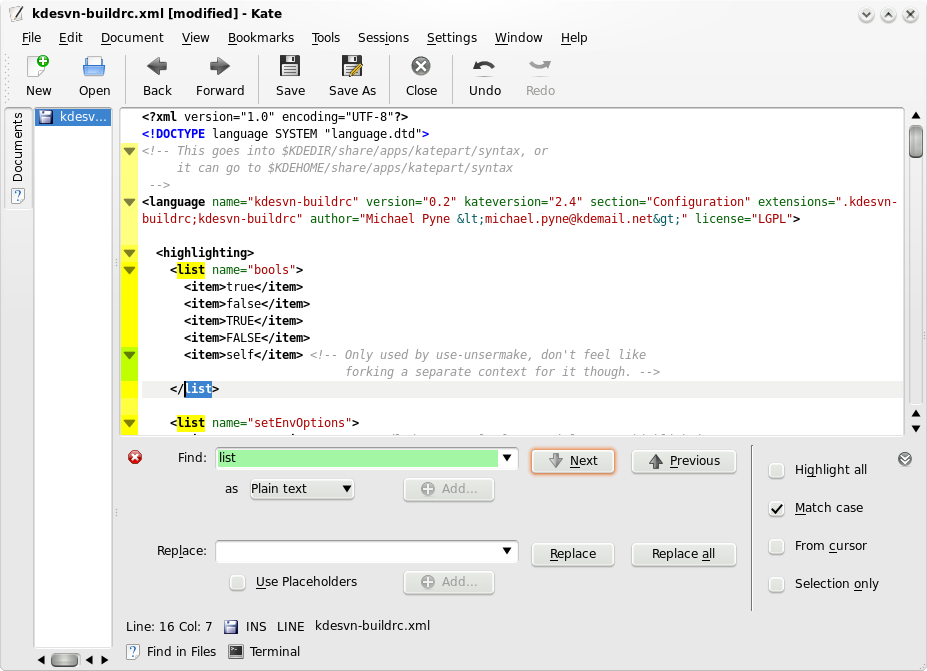Focus the Find text field containing list
927x671 pixels.
(x=358, y=458)
